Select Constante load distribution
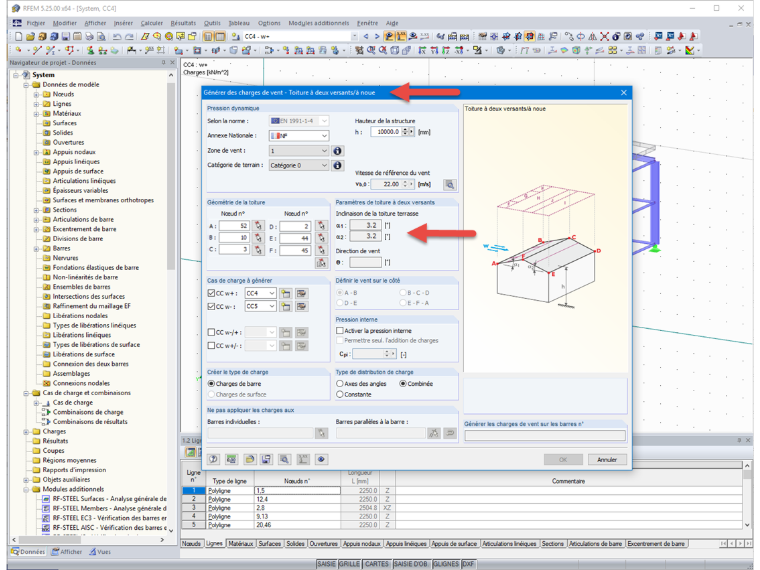The width and height of the screenshot is (760, 570). pos(340,395)
